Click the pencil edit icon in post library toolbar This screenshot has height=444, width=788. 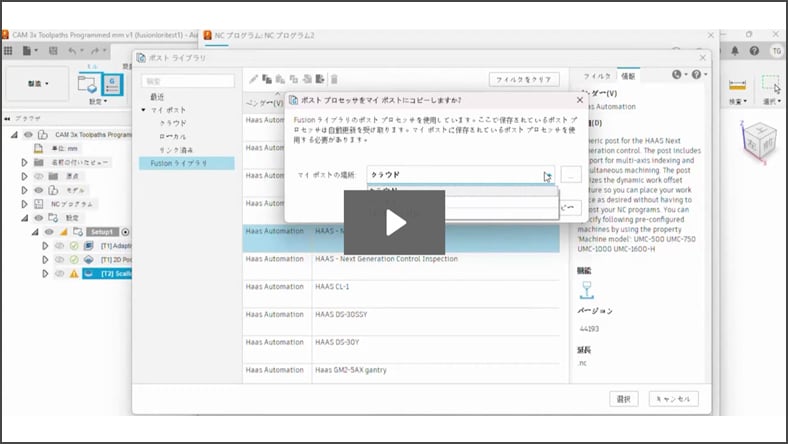pyautogui.click(x=254, y=79)
